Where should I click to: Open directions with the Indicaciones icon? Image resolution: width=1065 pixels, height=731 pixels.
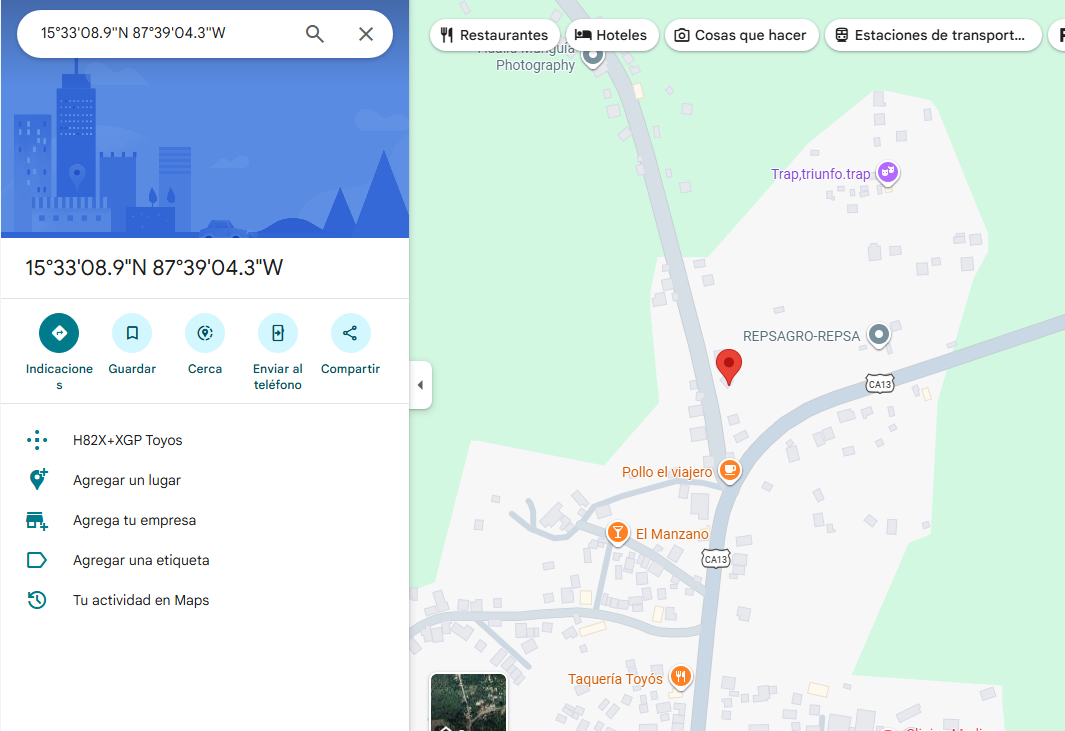coord(59,333)
